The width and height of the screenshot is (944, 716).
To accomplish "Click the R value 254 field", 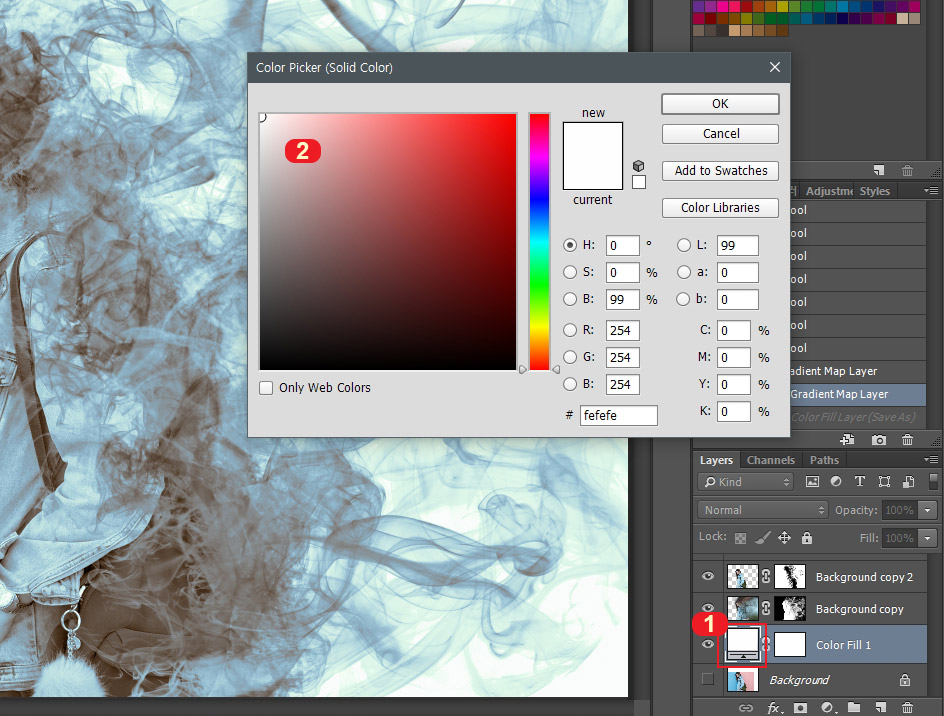I will (623, 330).
